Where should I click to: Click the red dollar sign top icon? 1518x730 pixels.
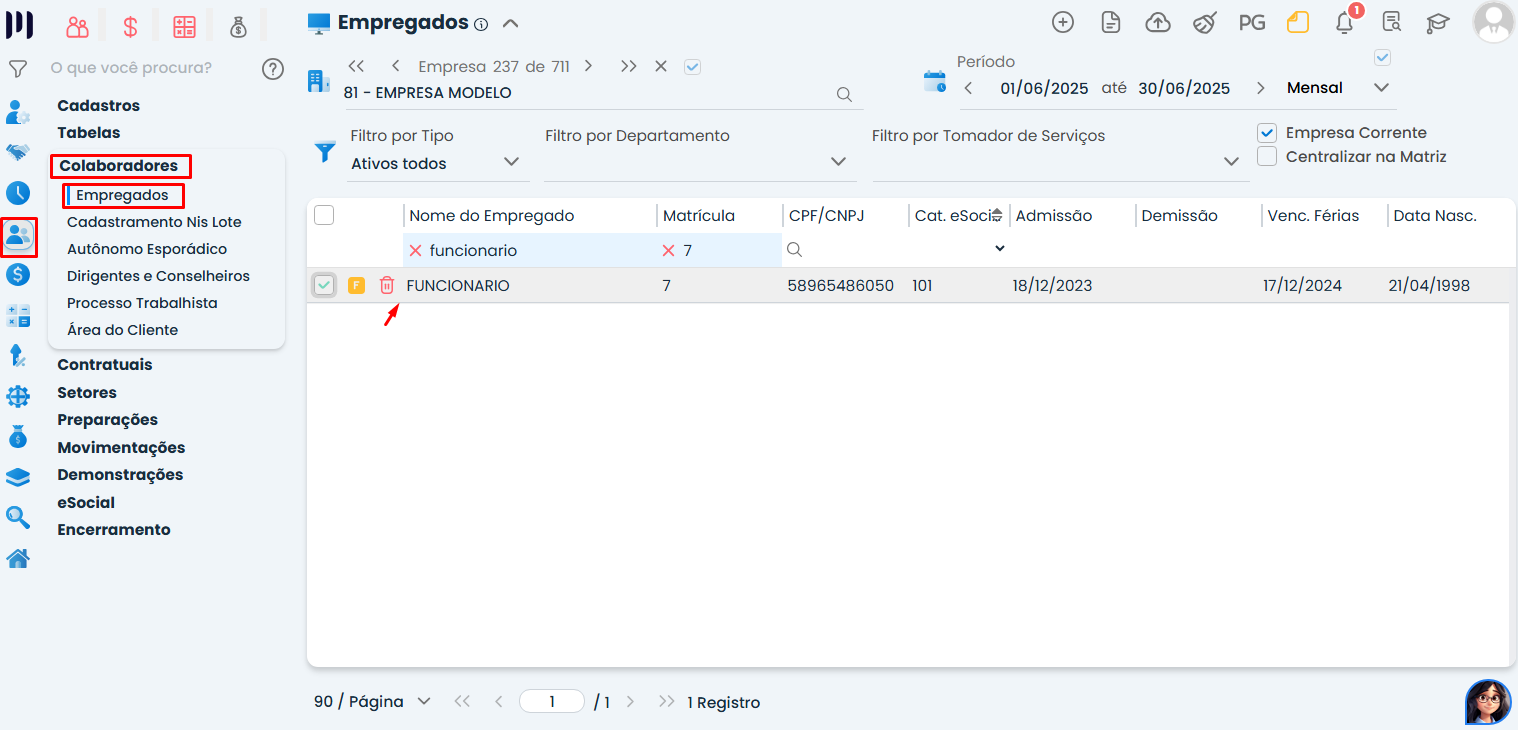pos(130,27)
